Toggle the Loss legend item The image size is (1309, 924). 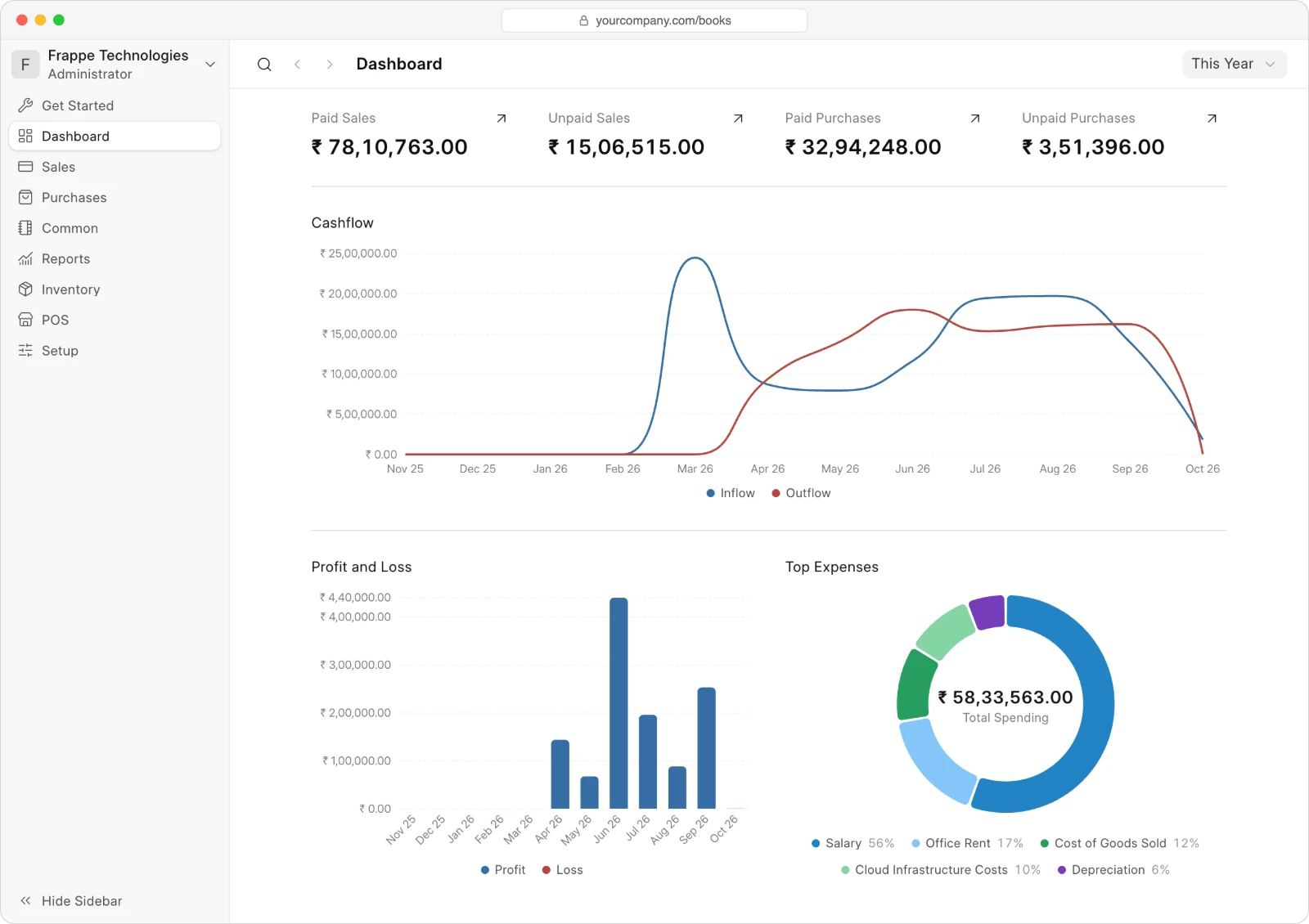[563, 870]
